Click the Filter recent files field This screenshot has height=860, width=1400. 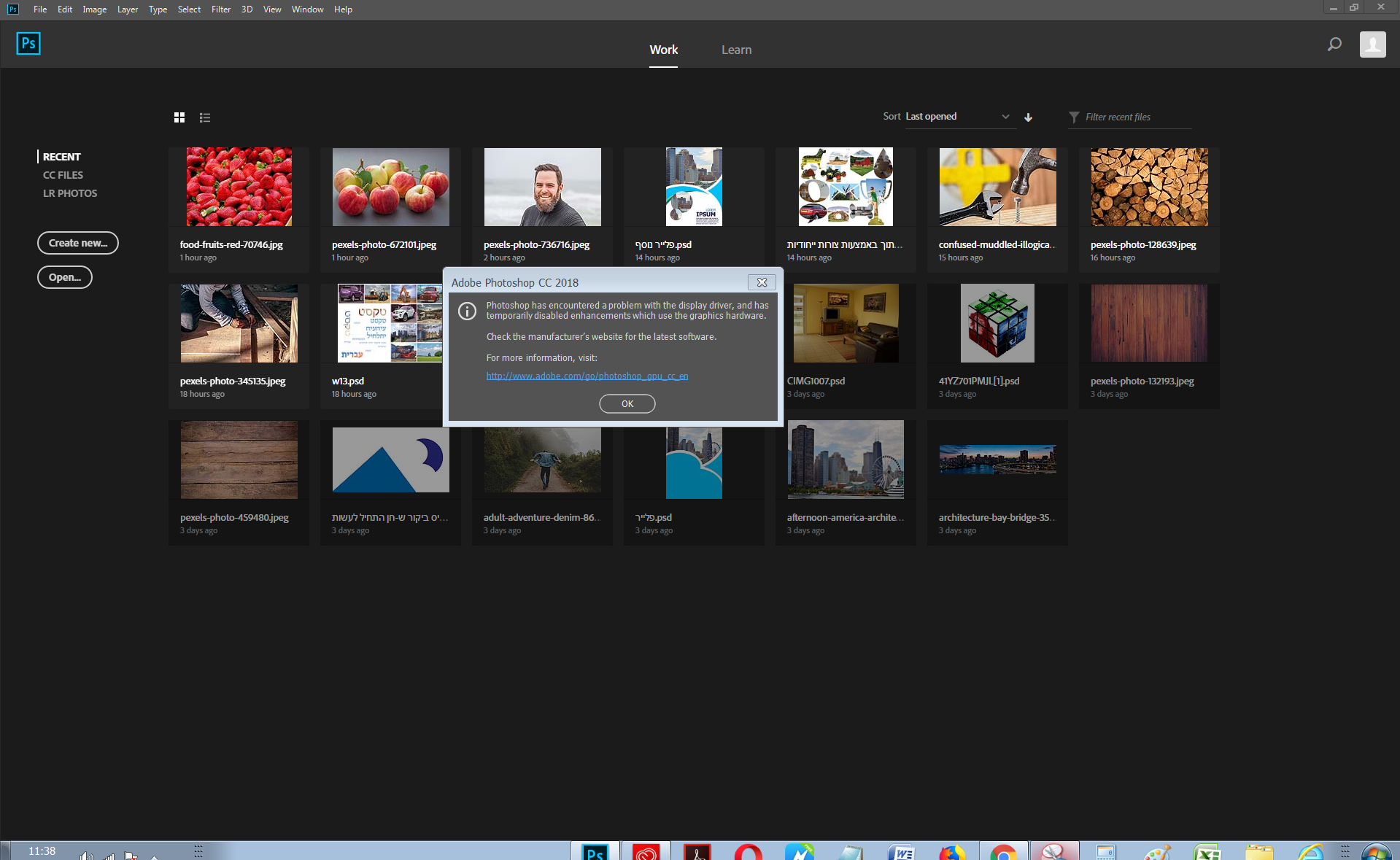1138,117
